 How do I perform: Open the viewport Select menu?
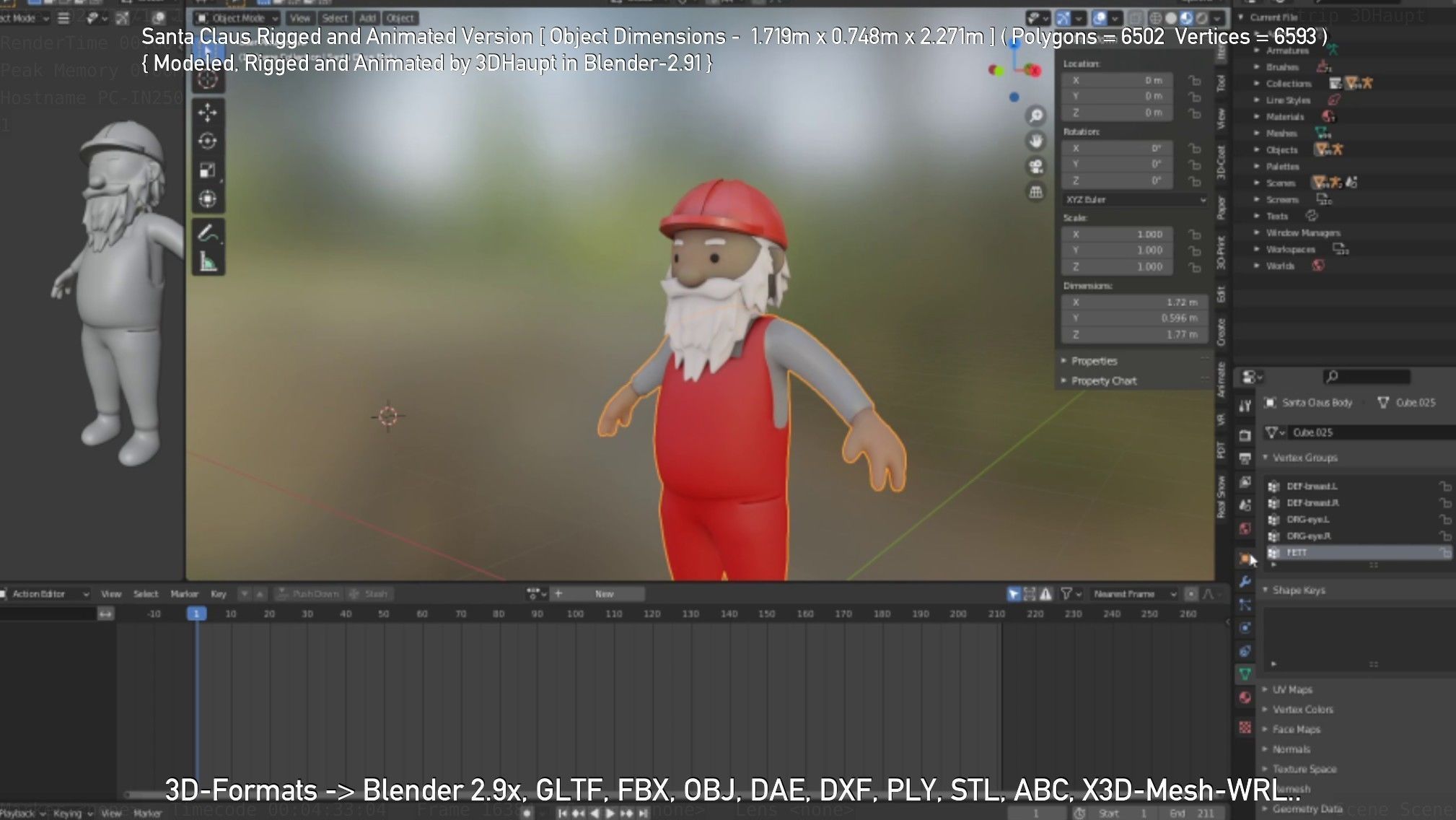coord(335,18)
